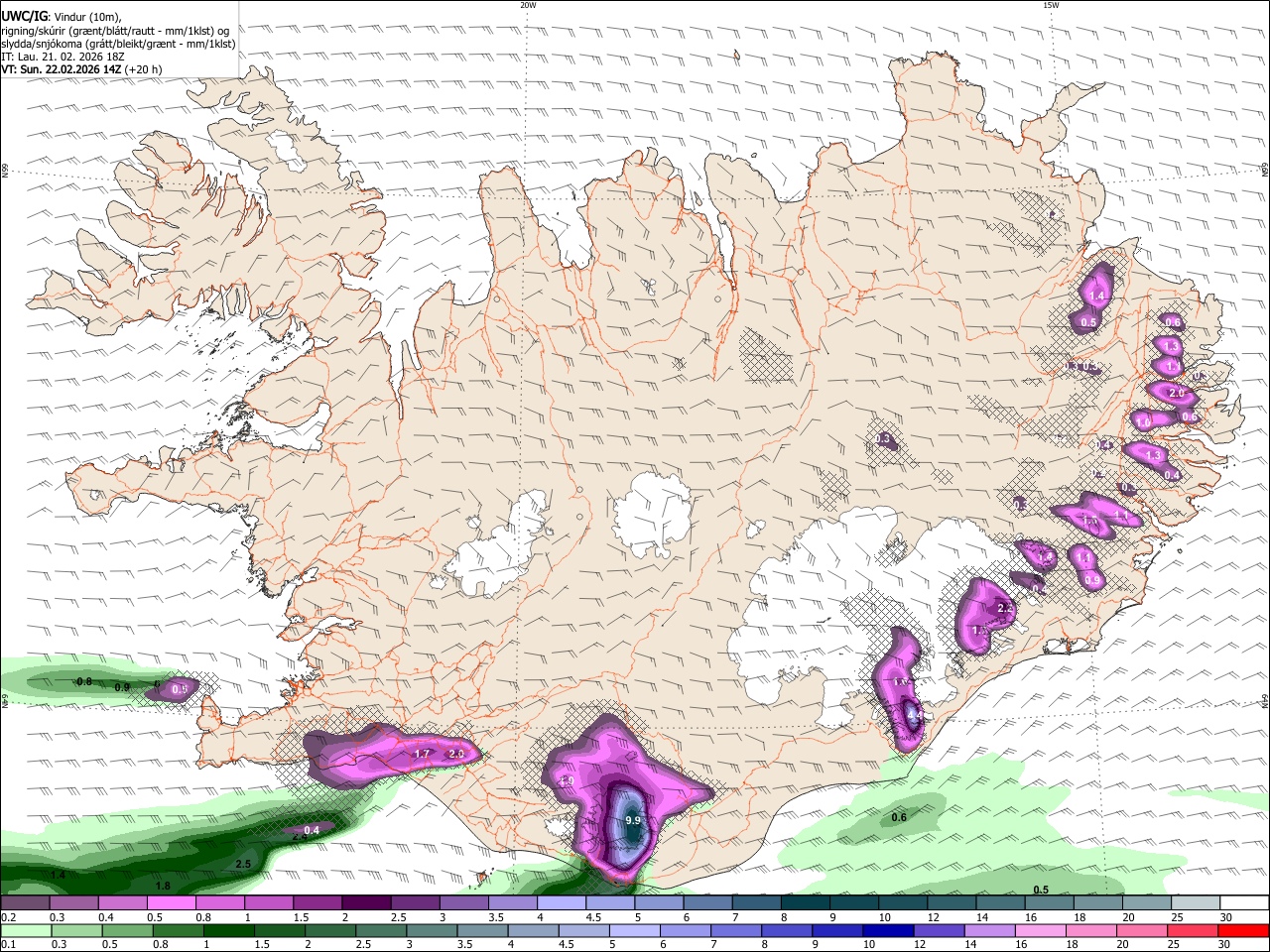The width and height of the screenshot is (1270, 952).
Task: Click the lightest green 0.1–0.3 swatch, lower legend
Action: click(25, 930)
